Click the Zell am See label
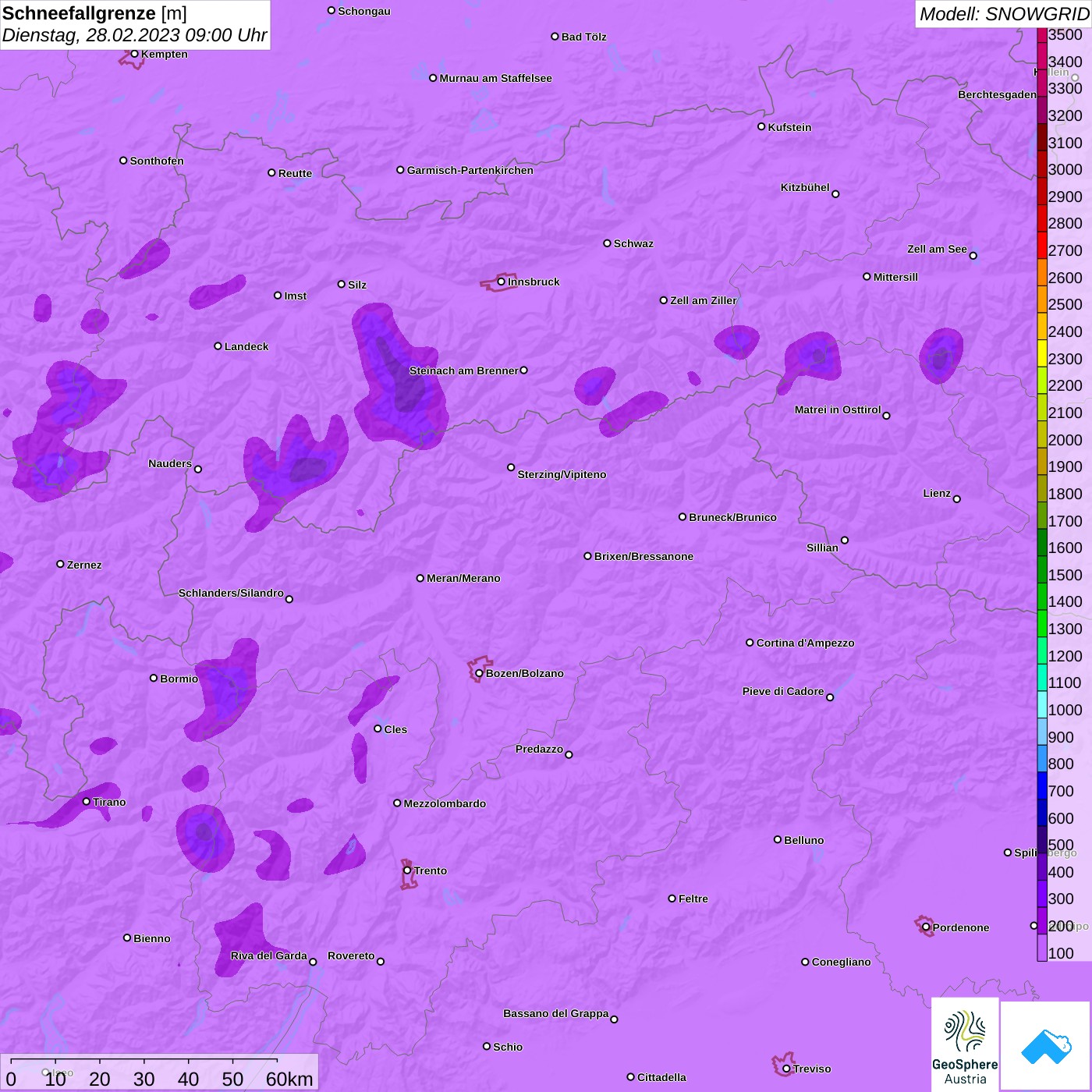This screenshot has width=1092, height=1092. (937, 249)
